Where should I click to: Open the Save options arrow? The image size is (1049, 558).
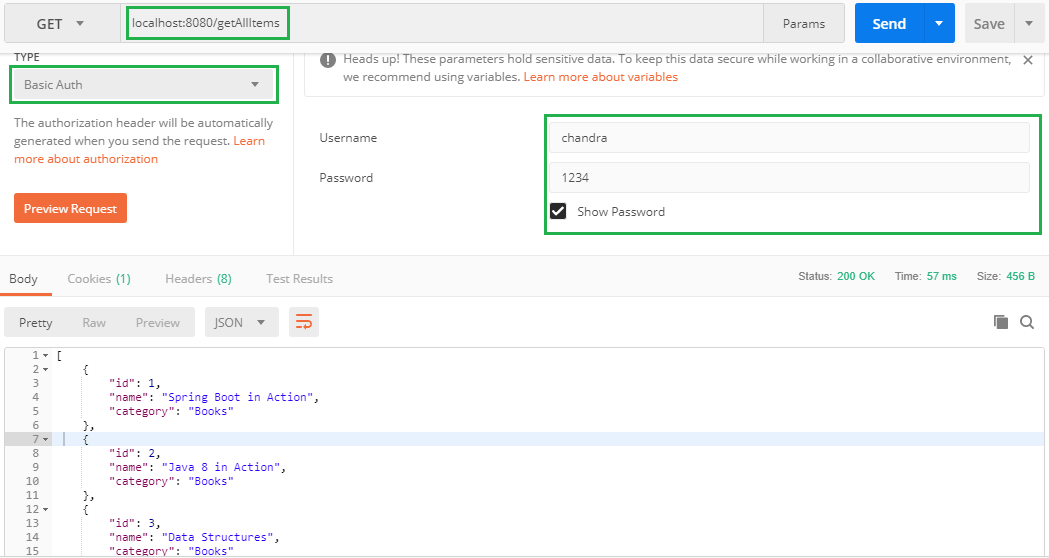tap(1029, 23)
